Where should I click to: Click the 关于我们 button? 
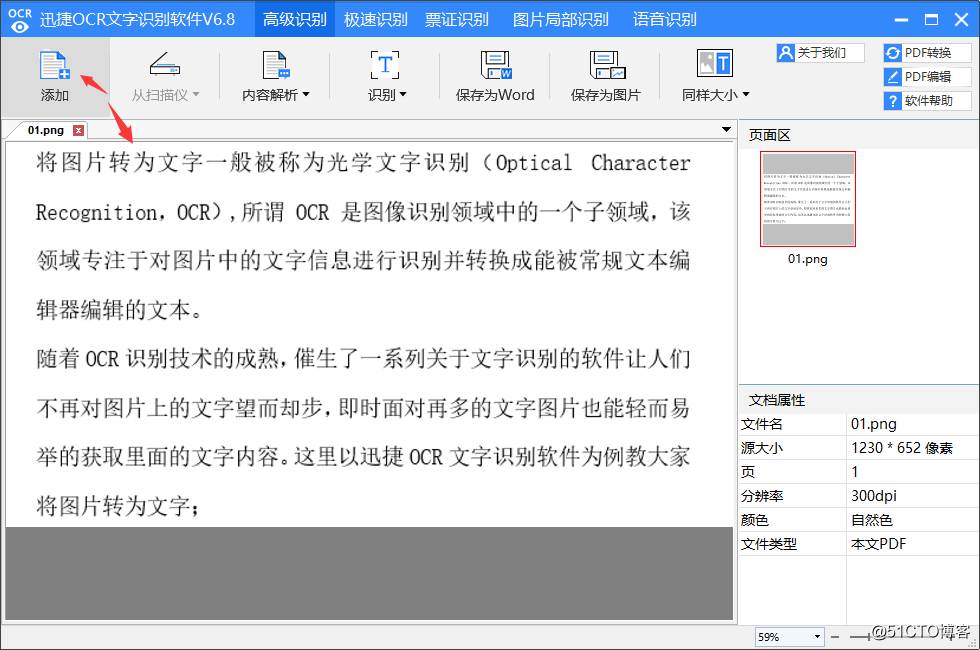pos(821,52)
